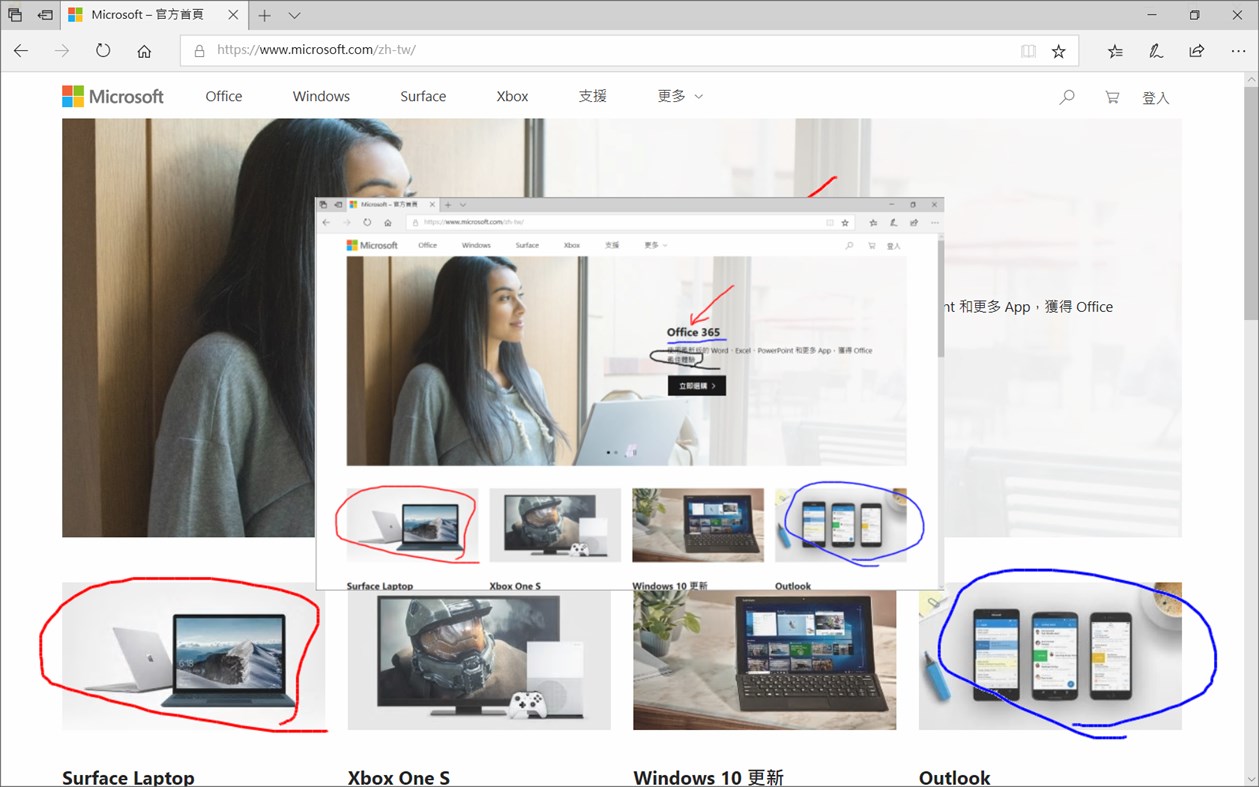Image resolution: width=1259 pixels, height=787 pixels.
Task: Open Surface menu item in inset window
Action: pos(527,245)
